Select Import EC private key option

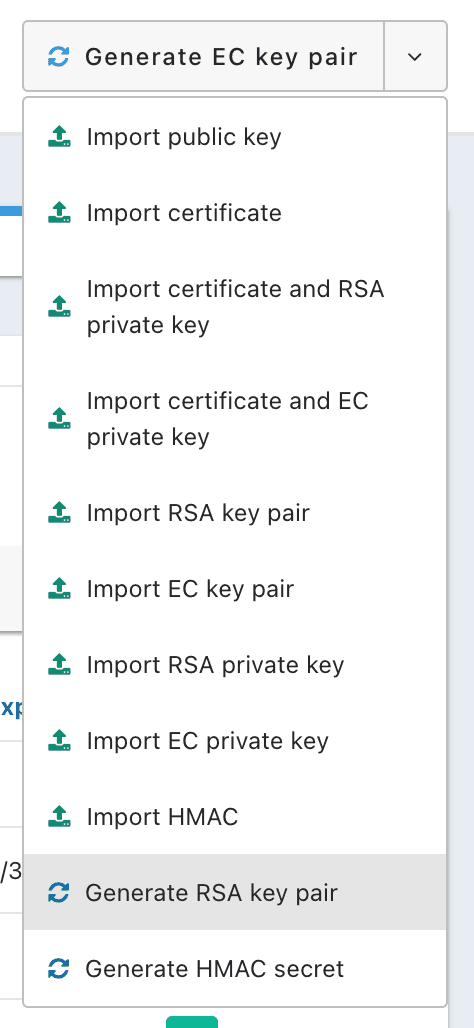pos(235,741)
